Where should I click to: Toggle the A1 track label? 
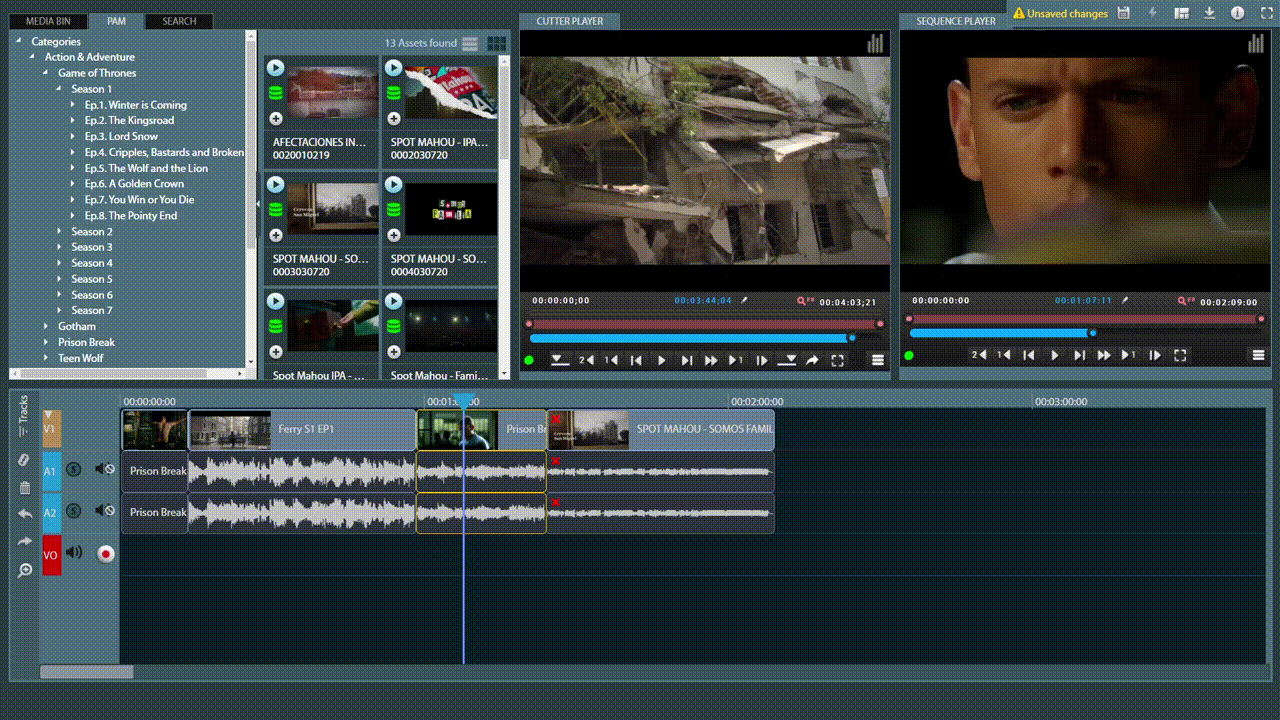(x=51, y=470)
